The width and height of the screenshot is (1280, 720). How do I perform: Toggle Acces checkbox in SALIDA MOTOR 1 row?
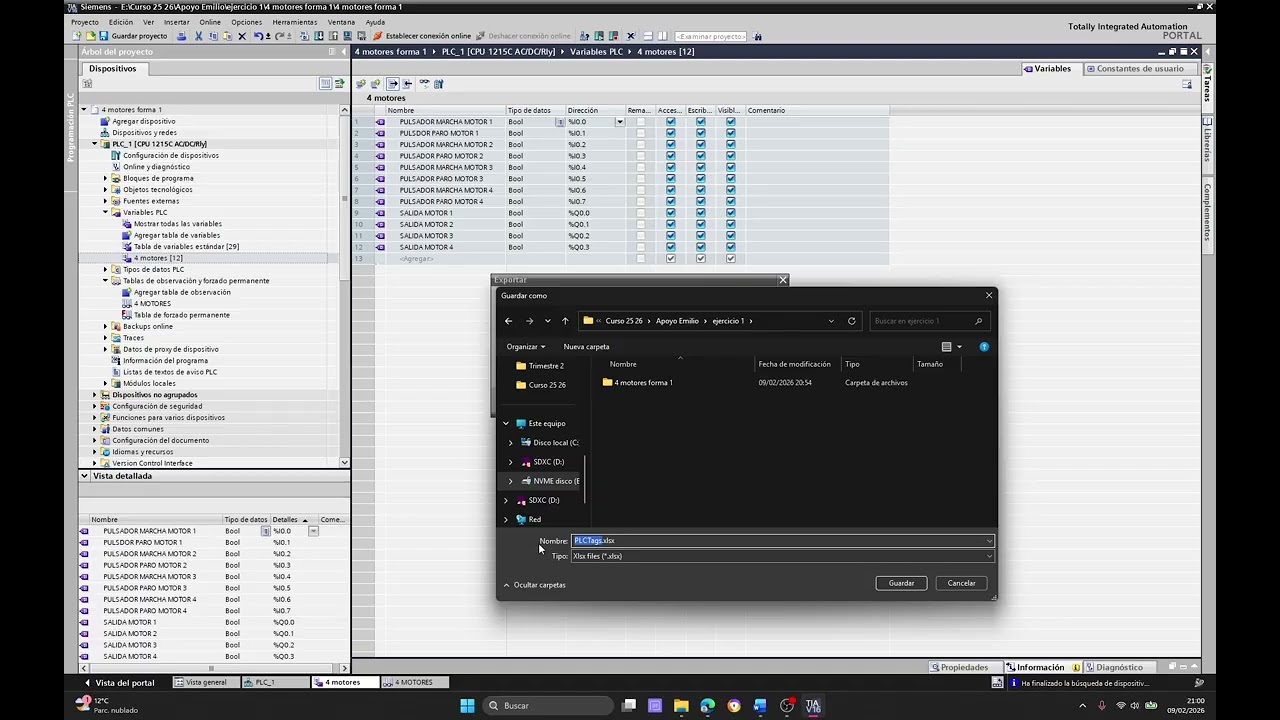pyautogui.click(x=671, y=213)
